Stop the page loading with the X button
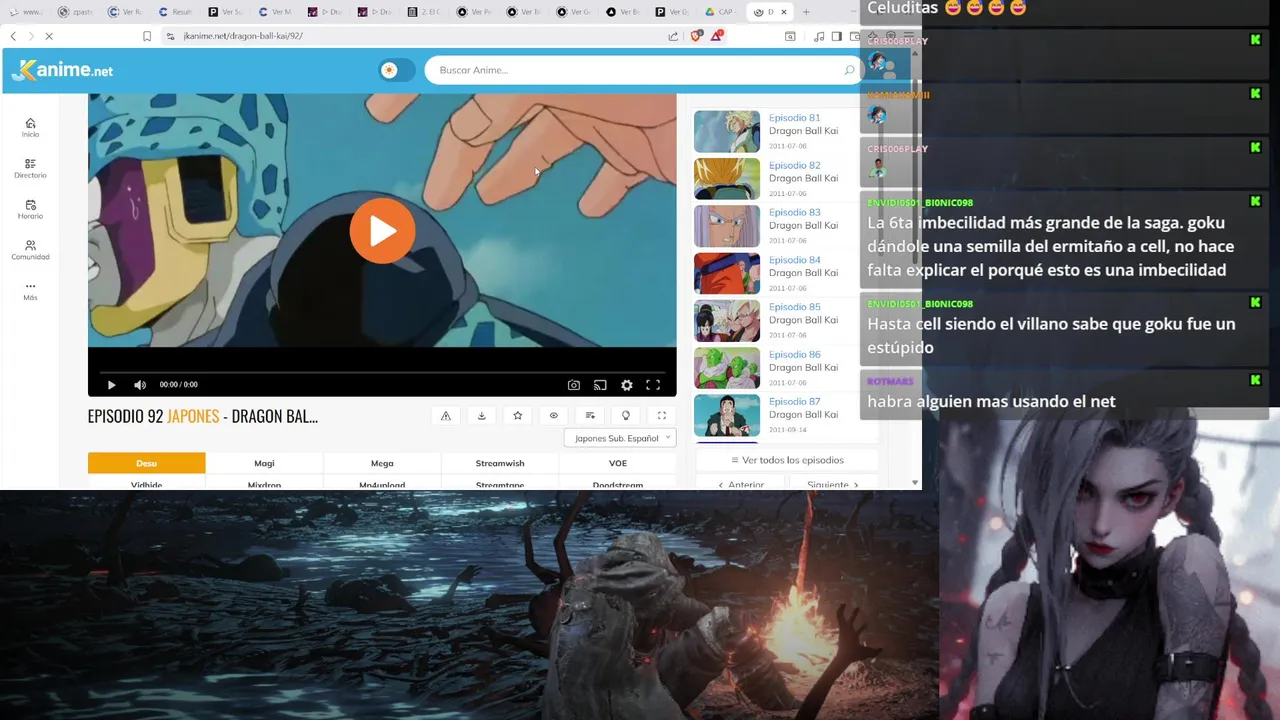 pos(49,36)
